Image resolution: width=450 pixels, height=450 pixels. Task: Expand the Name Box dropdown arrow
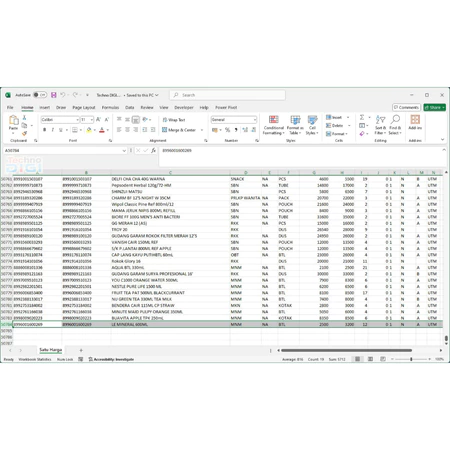124,151
